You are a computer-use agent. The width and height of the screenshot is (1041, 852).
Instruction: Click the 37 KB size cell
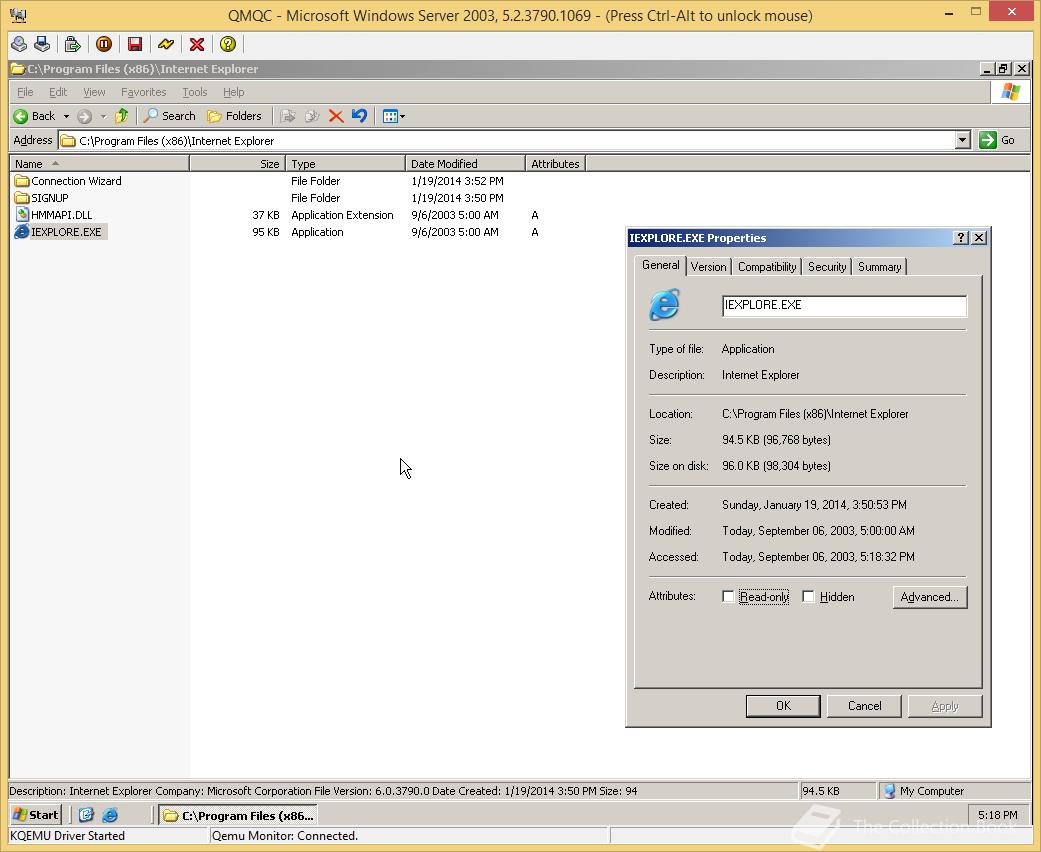tap(266, 215)
